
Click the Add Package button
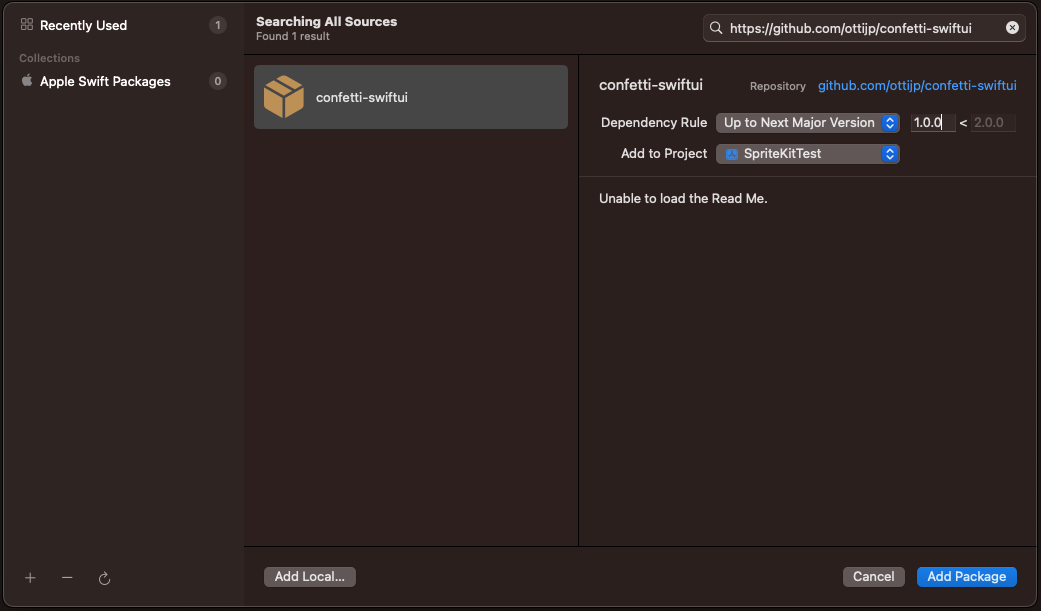(x=967, y=576)
